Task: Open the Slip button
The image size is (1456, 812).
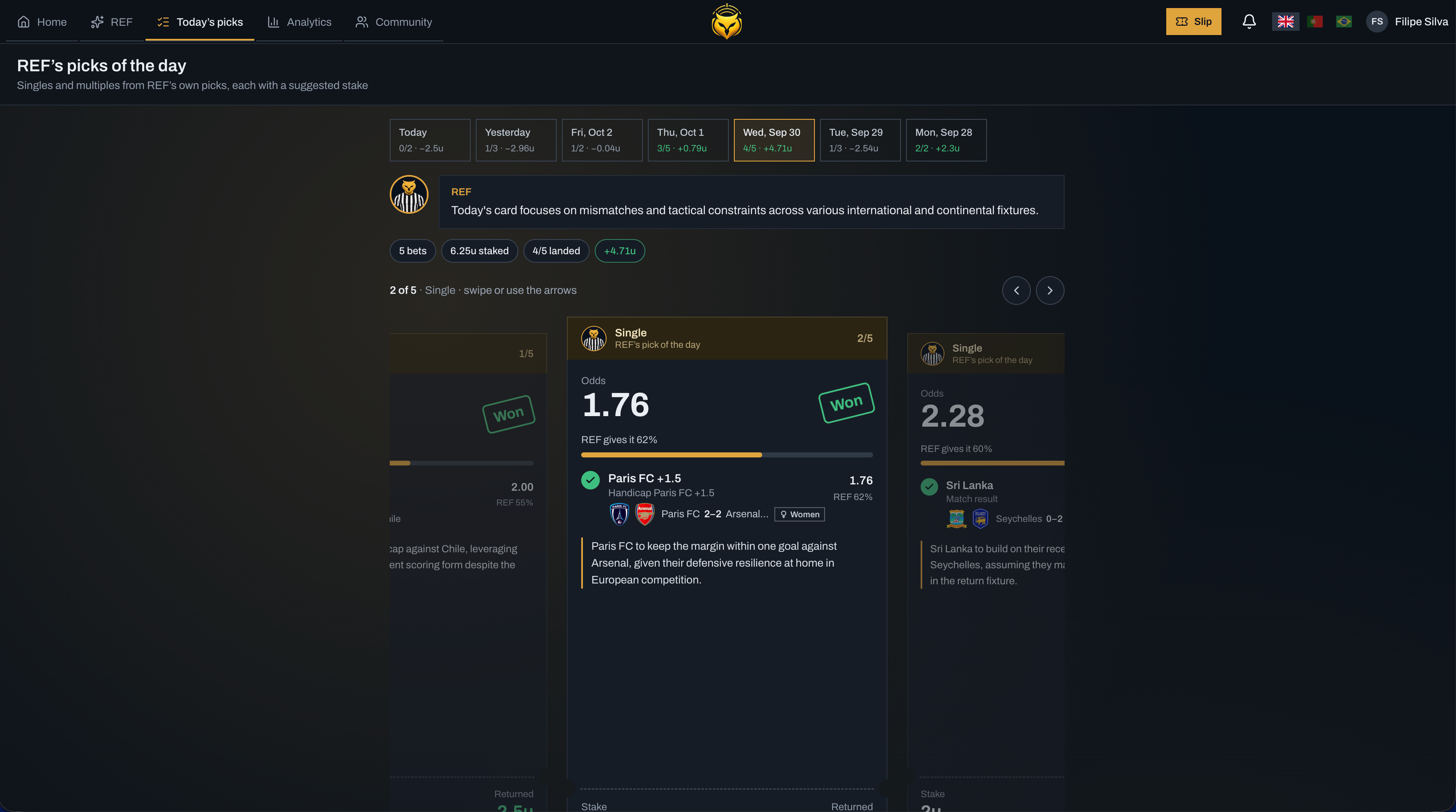Action: 1193,21
